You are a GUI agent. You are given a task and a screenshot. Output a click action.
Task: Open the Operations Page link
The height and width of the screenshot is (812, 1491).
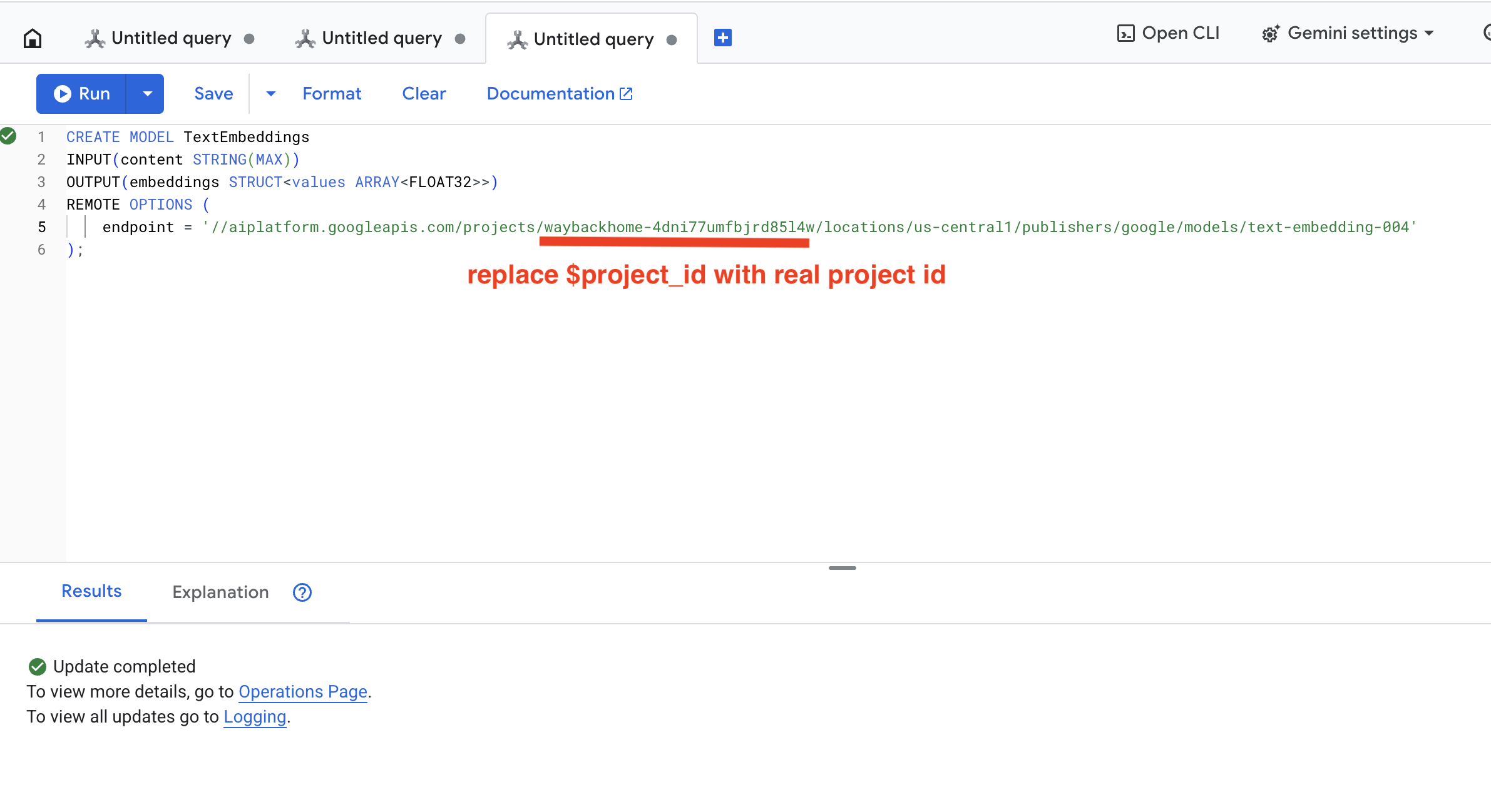click(x=303, y=692)
